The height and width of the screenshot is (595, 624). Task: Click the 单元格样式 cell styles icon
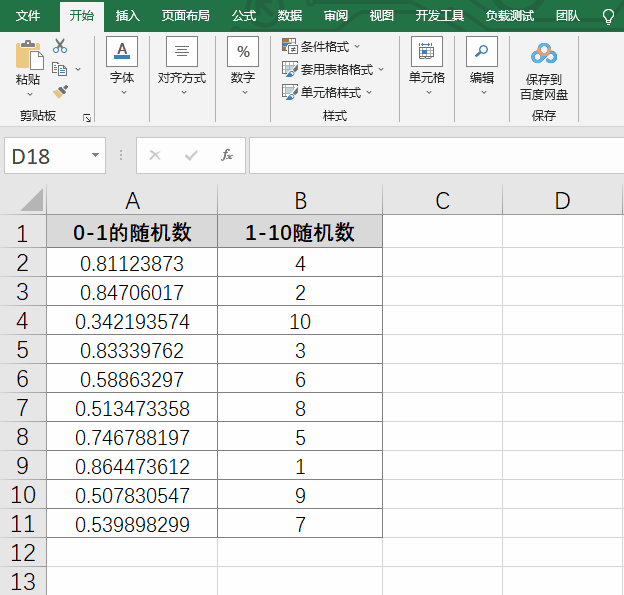289,92
